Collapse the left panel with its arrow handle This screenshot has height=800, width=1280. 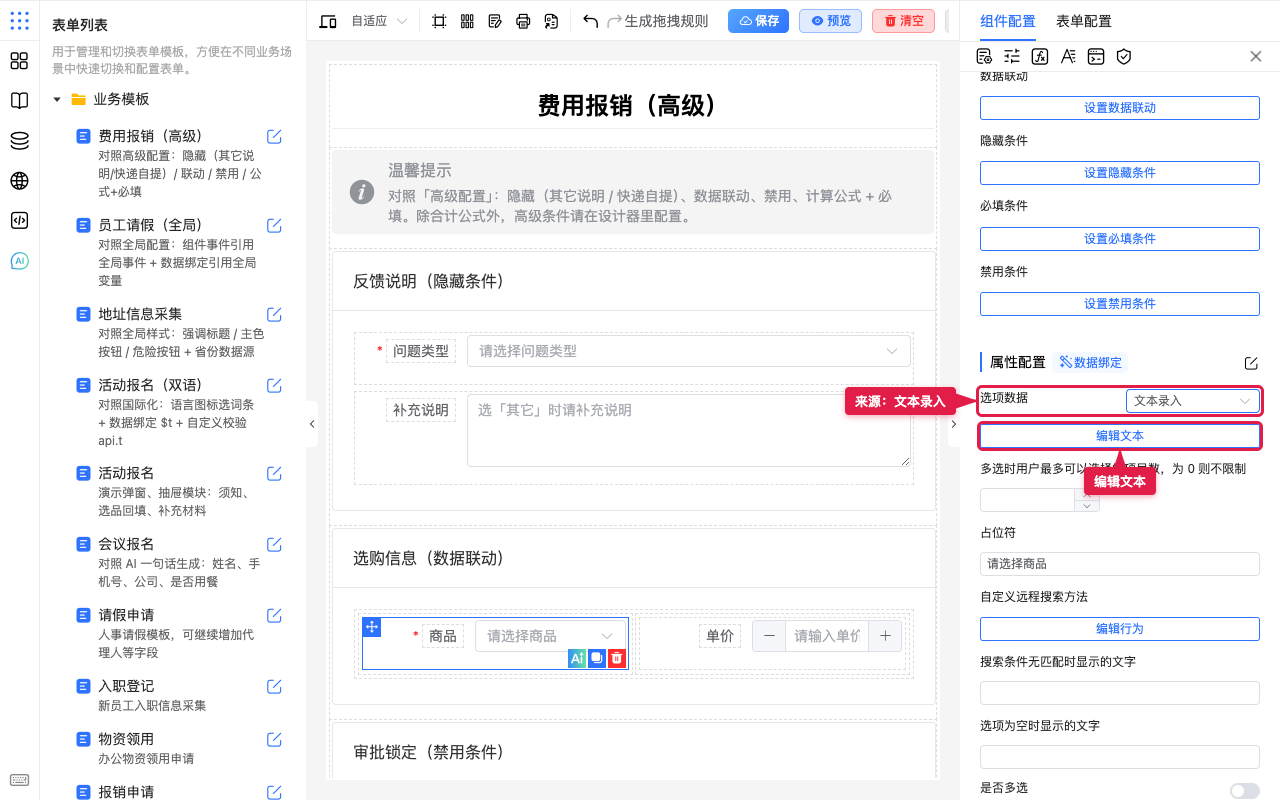tap(312, 424)
